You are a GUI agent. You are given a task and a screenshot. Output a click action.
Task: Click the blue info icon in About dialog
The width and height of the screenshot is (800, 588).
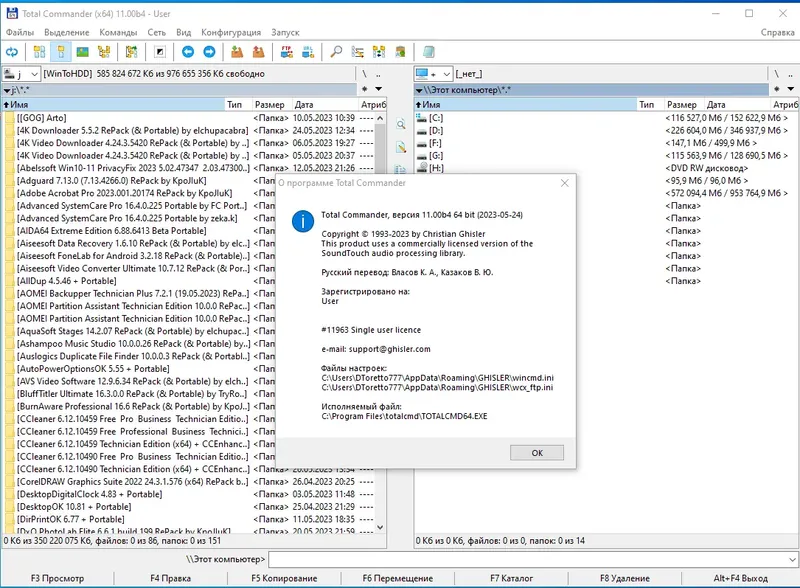pyautogui.click(x=303, y=222)
